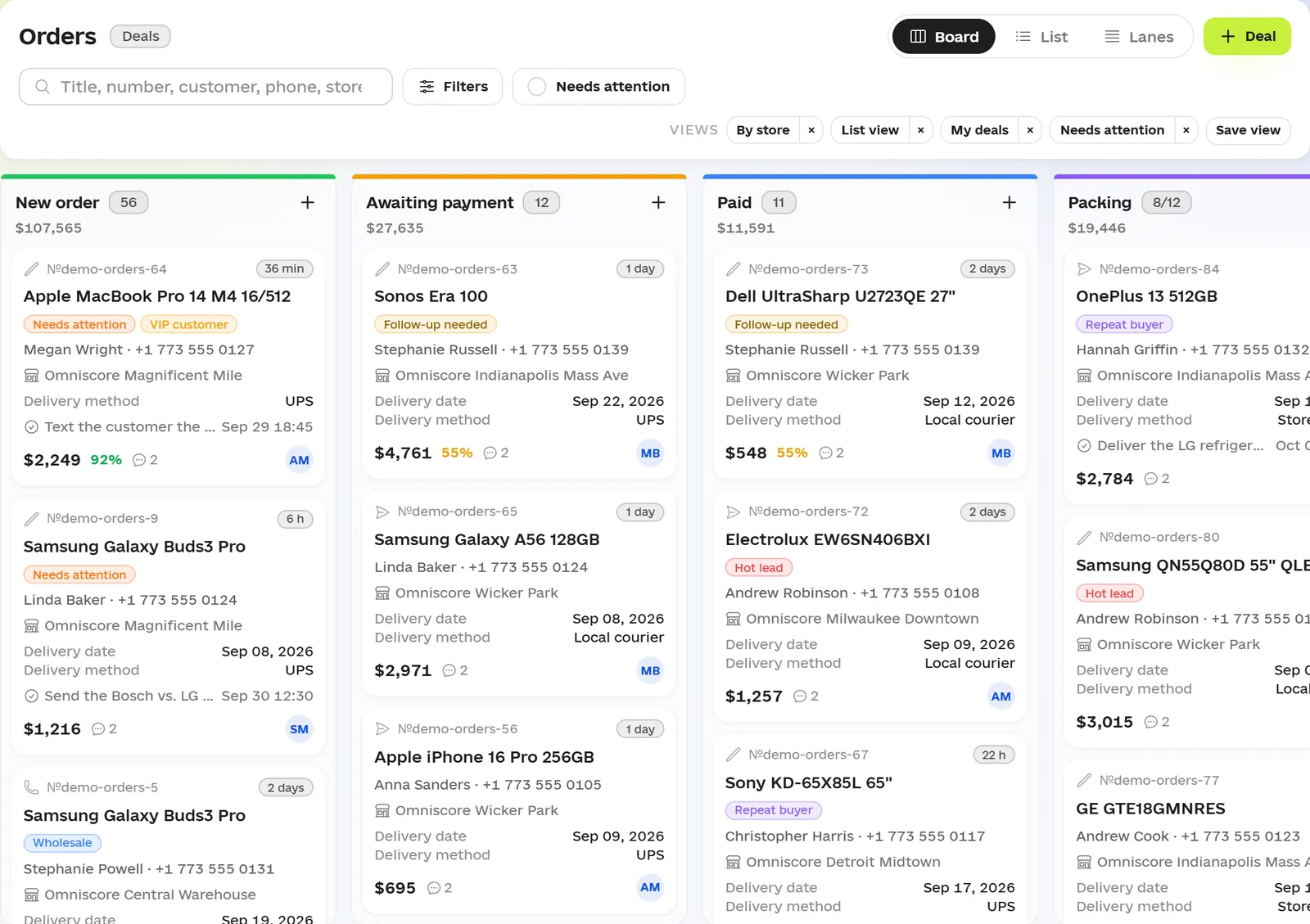Click the send icon on demo-orders-65 card

382,512
